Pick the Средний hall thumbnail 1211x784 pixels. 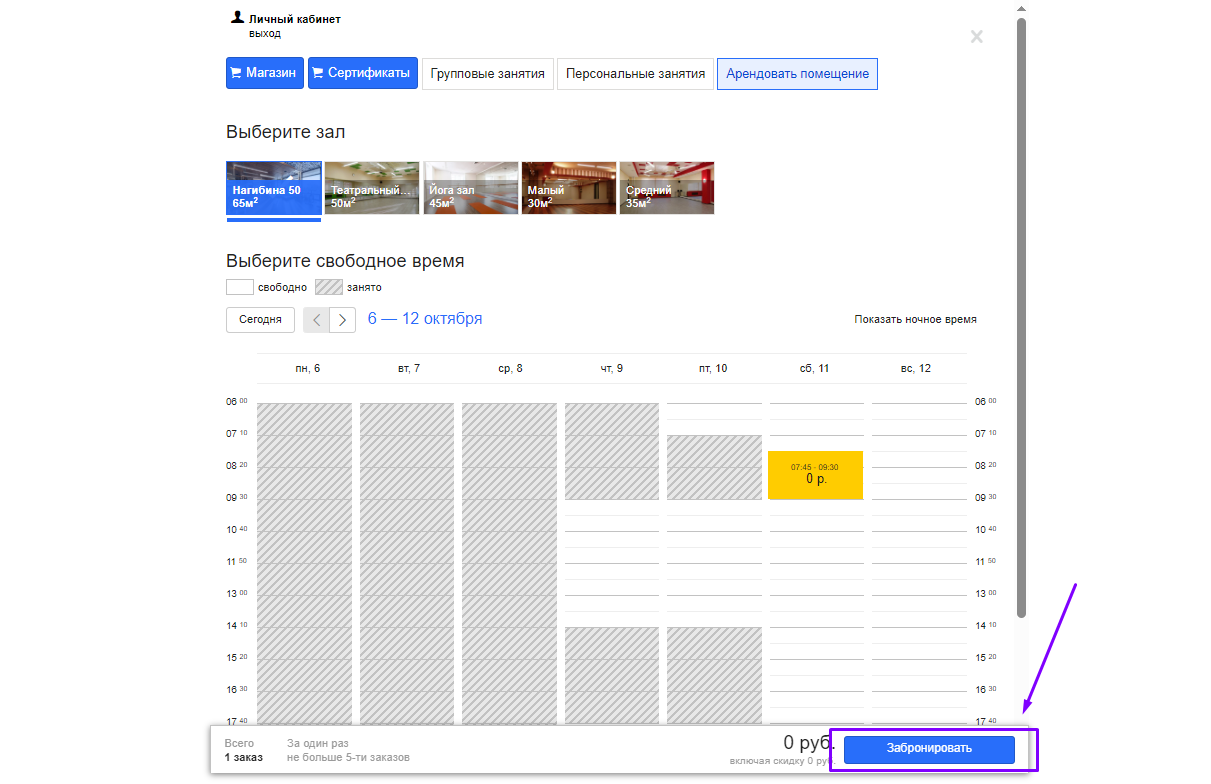point(667,188)
